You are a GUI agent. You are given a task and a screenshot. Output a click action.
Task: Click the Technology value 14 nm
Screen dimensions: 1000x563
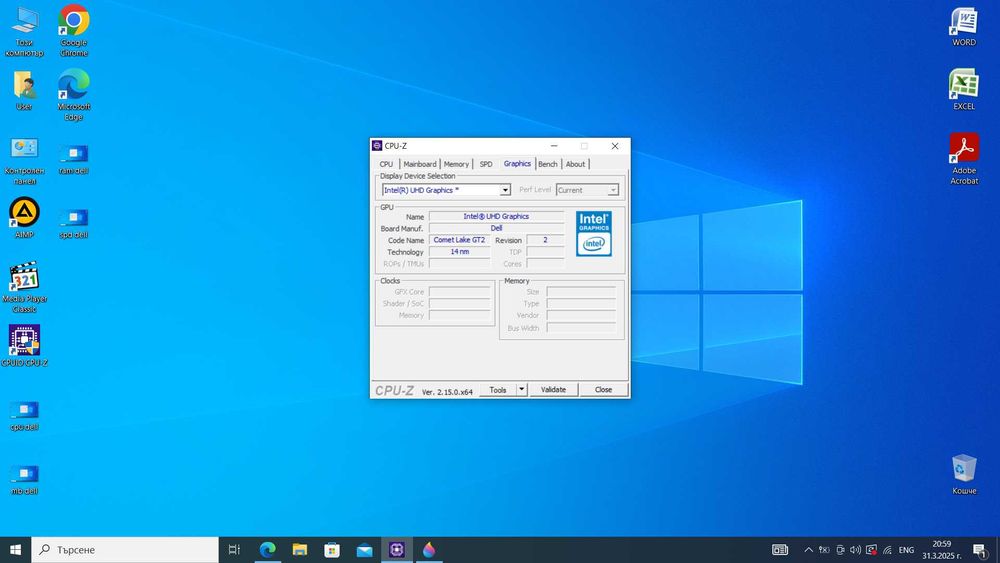[459, 252]
